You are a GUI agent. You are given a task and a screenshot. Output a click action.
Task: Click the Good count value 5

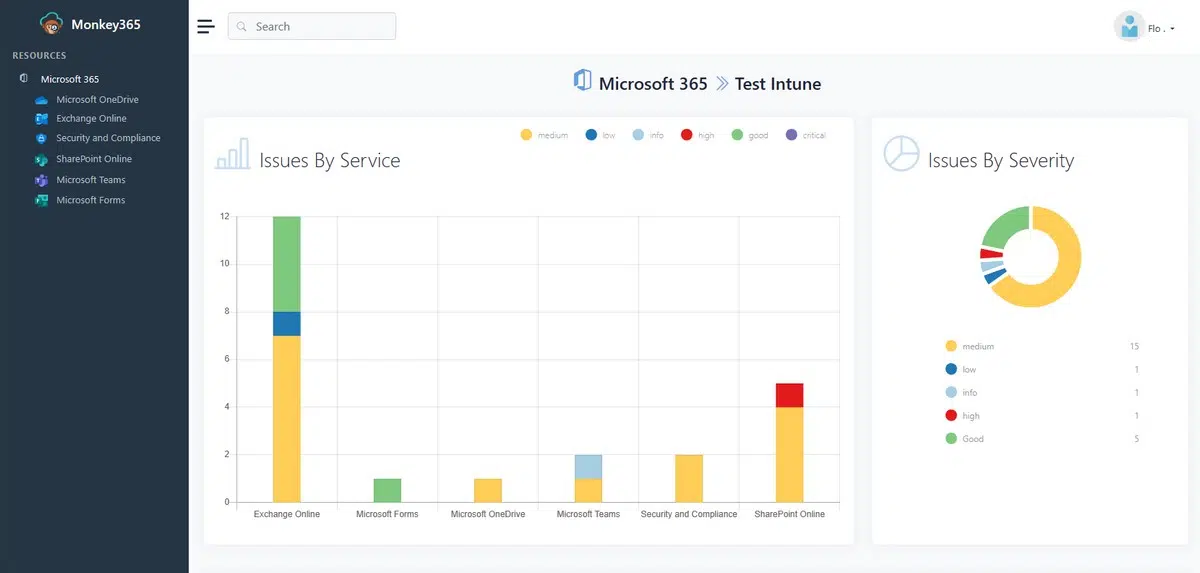click(1136, 439)
